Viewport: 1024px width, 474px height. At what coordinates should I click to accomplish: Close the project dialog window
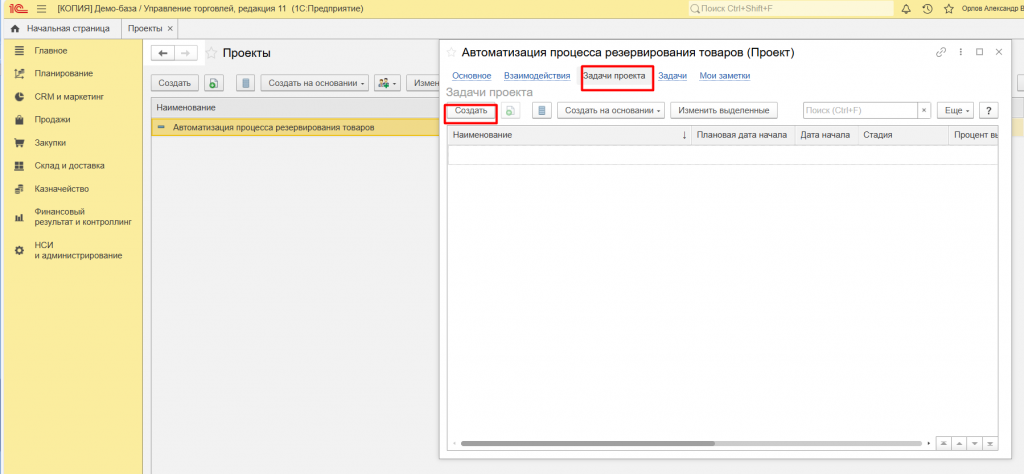tap(999, 52)
